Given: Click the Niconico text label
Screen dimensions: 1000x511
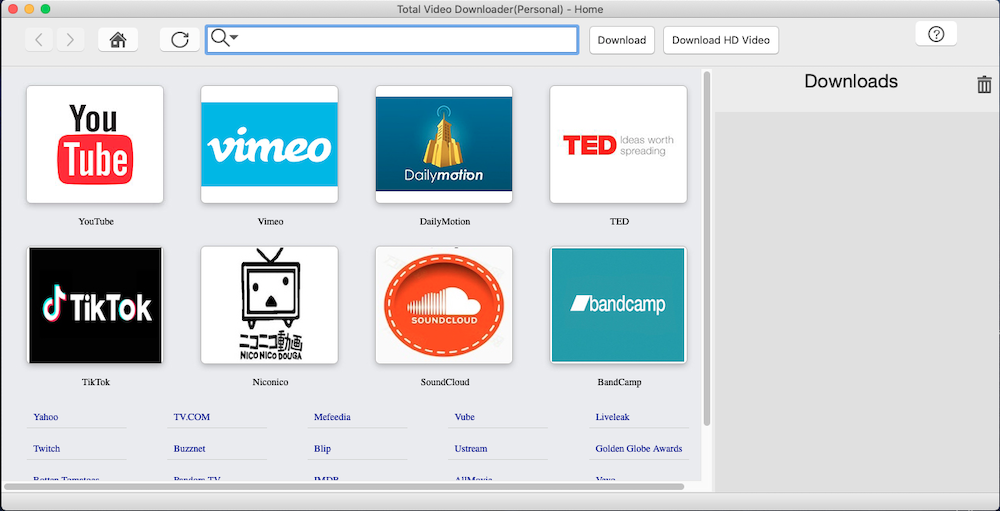Looking at the screenshot, I should point(270,382).
